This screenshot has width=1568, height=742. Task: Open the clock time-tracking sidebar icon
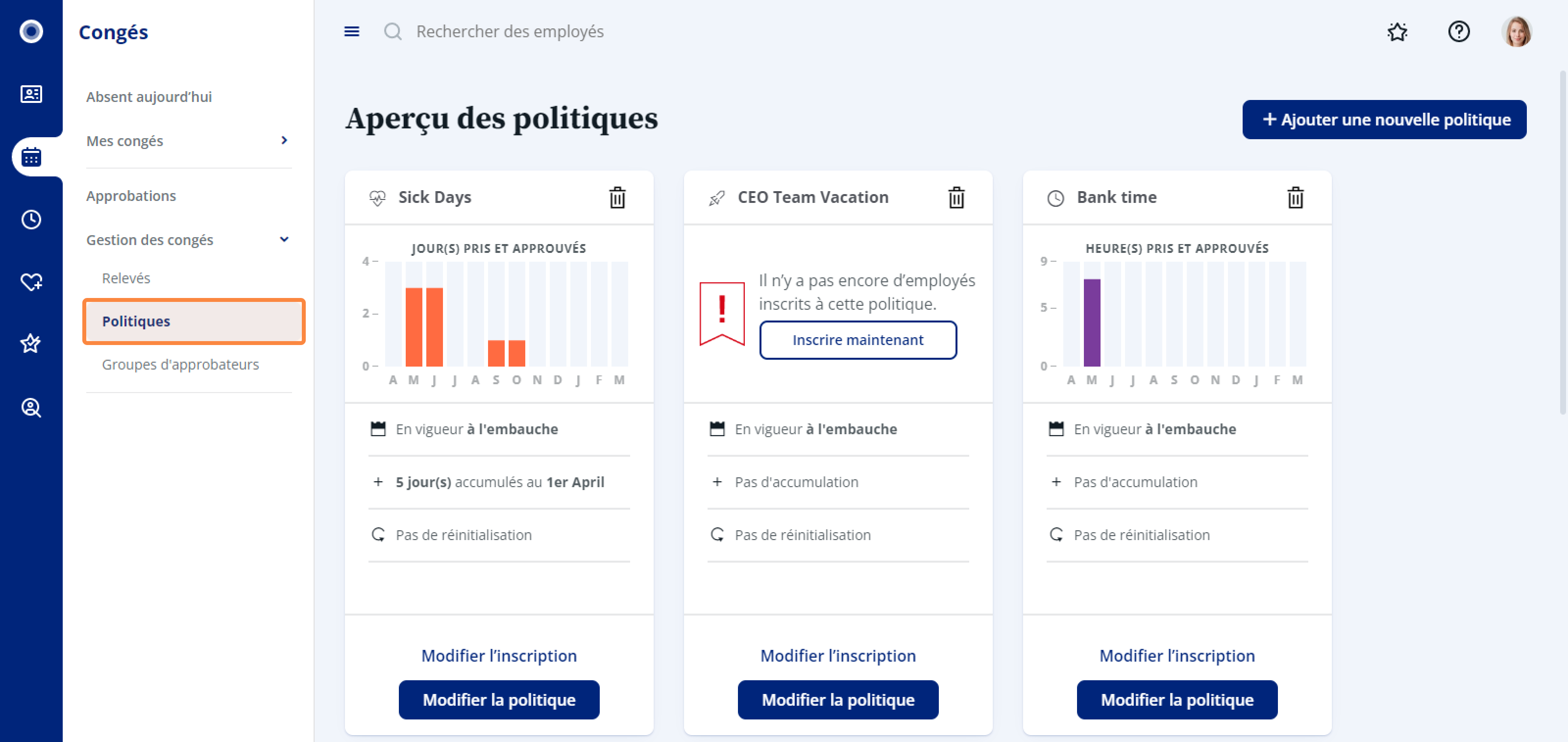click(31, 219)
